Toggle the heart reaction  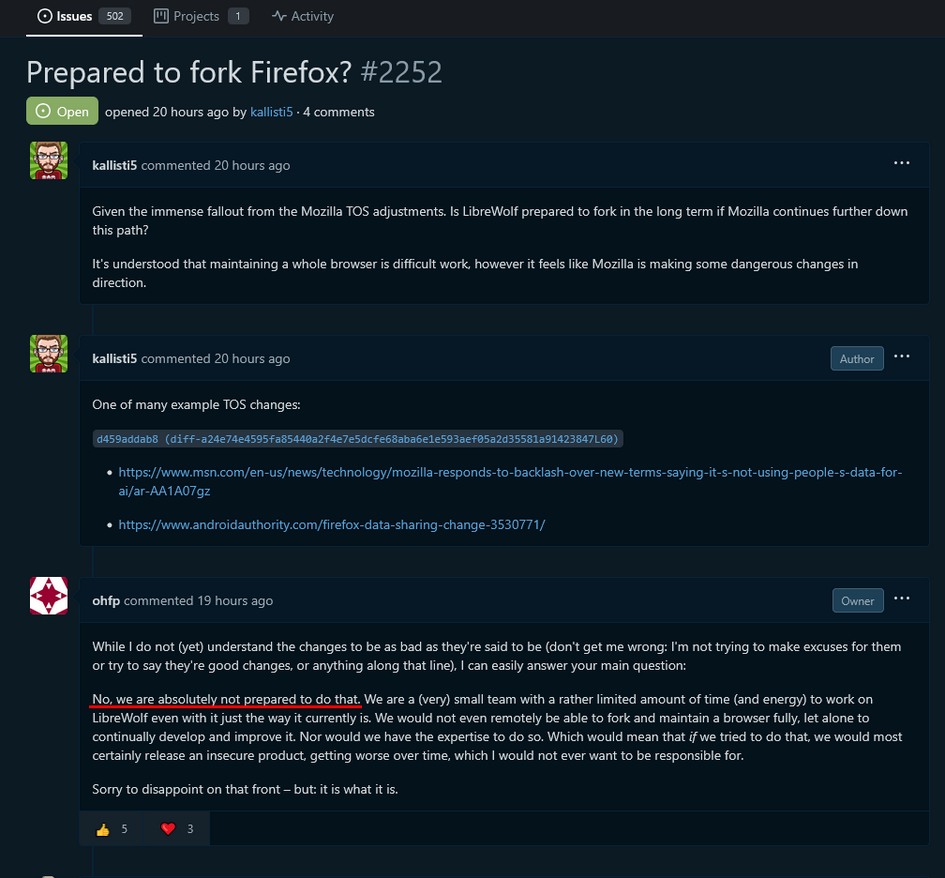[177, 829]
